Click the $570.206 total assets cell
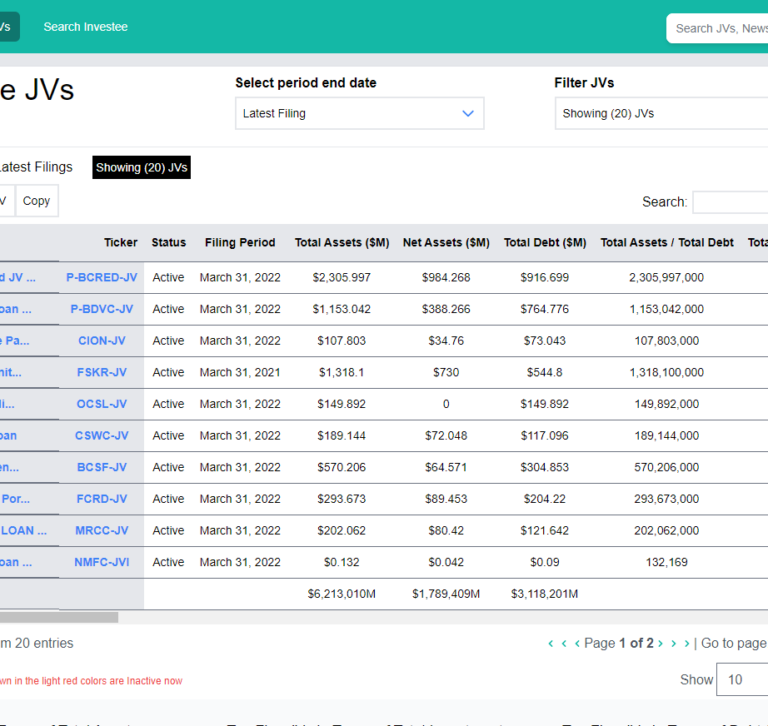This screenshot has width=768, height=726. [342, 467]
